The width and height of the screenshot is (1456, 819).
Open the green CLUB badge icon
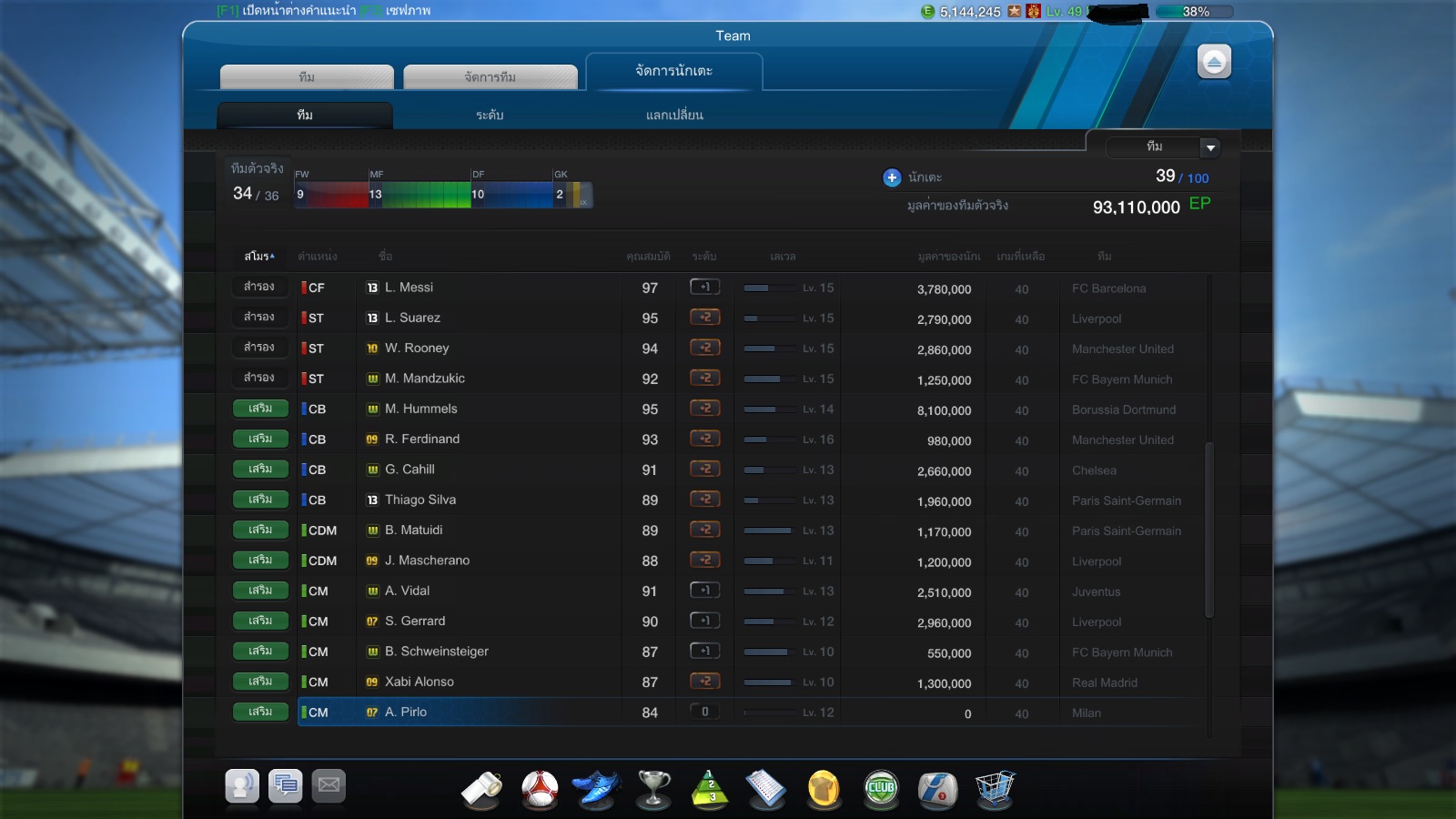(x=881, y=788)
